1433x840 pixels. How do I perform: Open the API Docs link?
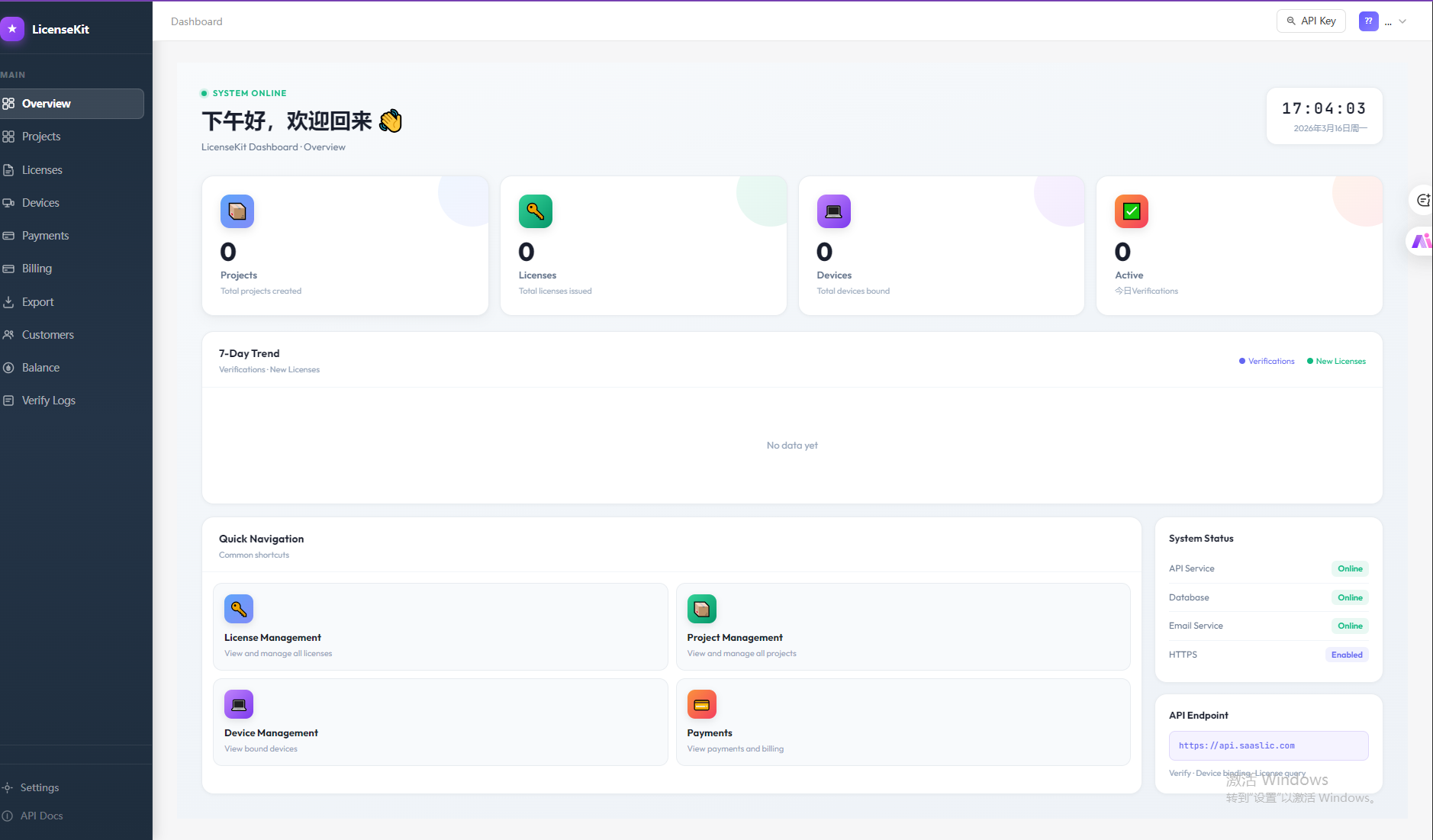click(41, 815)
